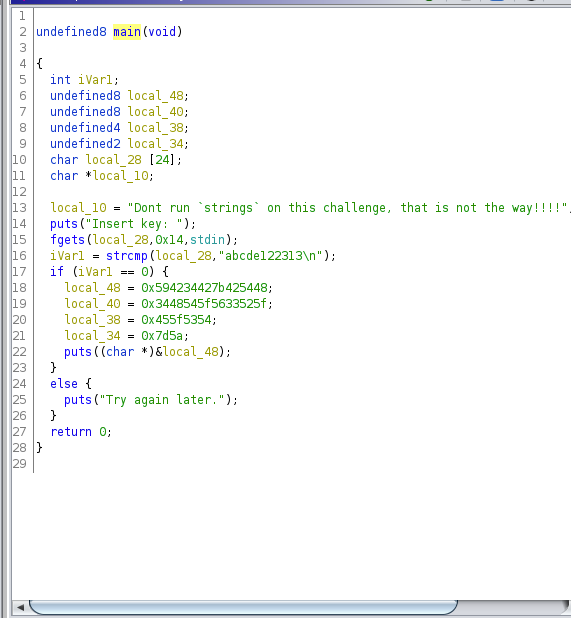Image resolution: width=571 pixels, height=618 pixels.
Task: Click the if keyword on line 17
Action: pos(57,272)
